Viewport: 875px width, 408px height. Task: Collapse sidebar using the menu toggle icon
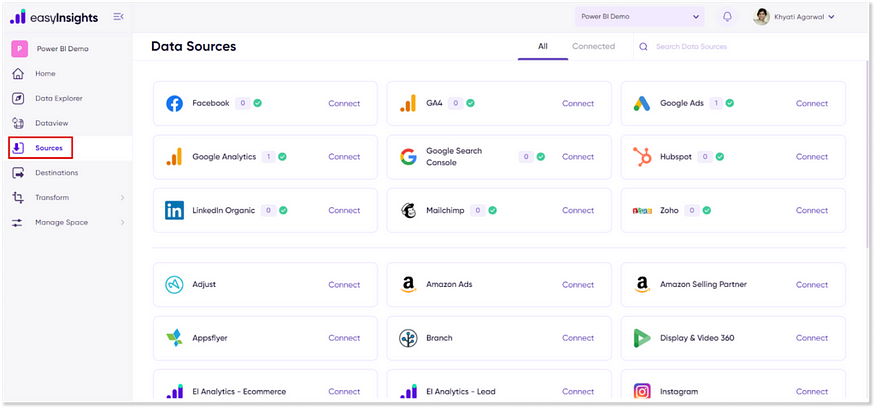(119, 17)
